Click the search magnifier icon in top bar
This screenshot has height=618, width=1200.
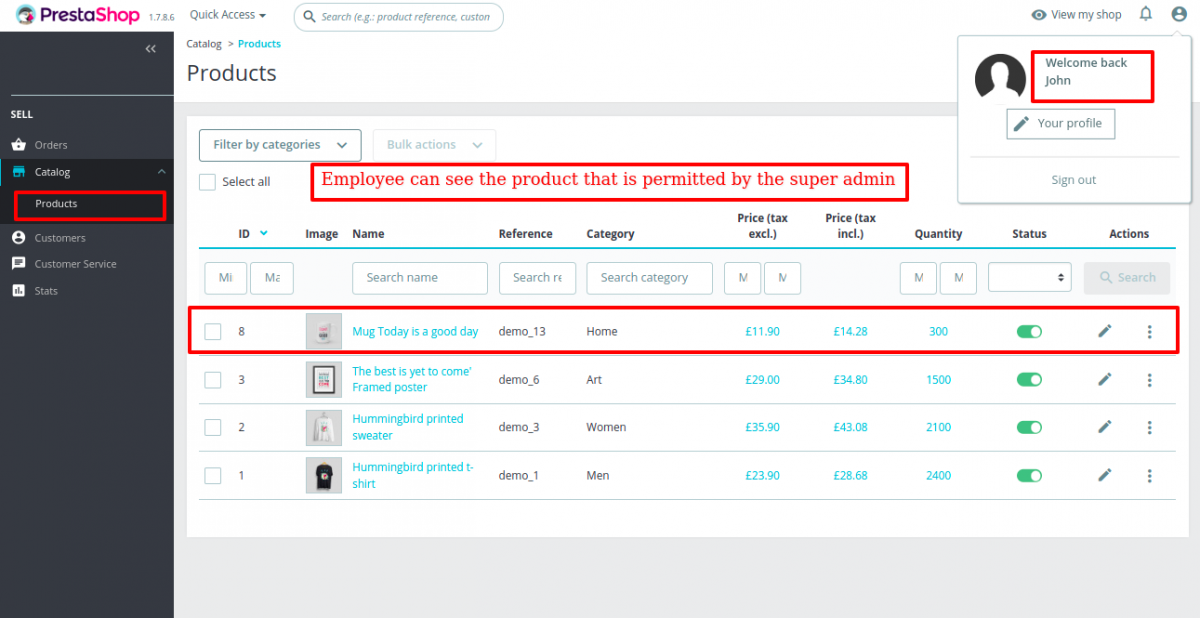[312, 16]
